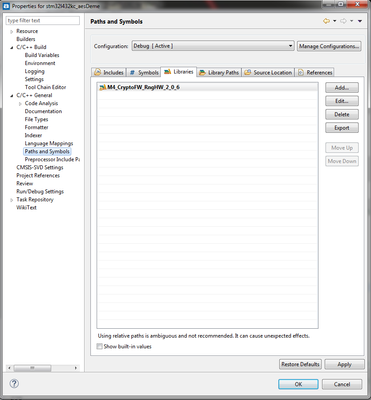Switch to the Includes tab
Screen dimensions: 371x400
109,72
